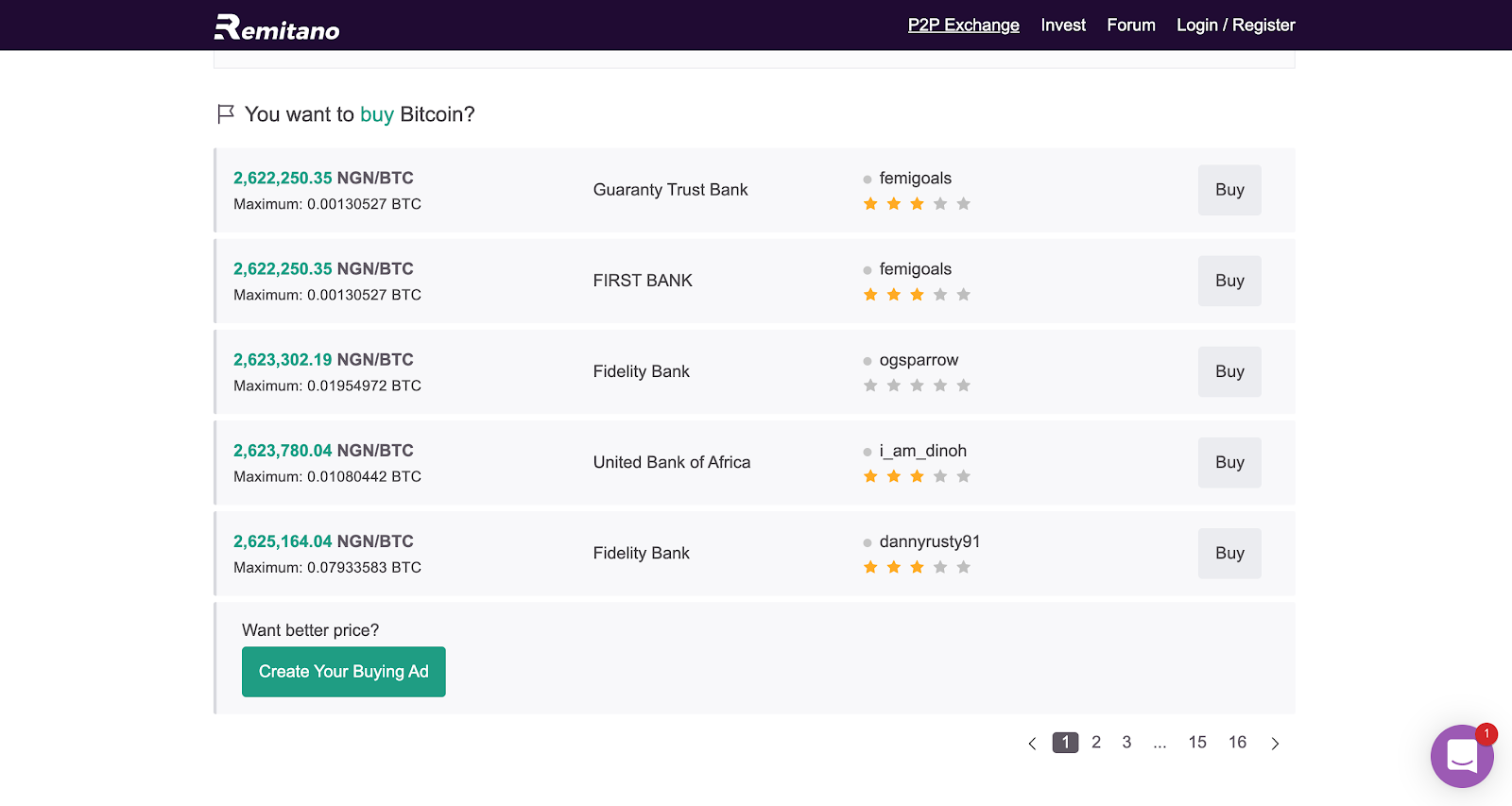Screen dimensions: 1512x806
Task: Open i_am_dinoh seller profile
Action: 922,451
